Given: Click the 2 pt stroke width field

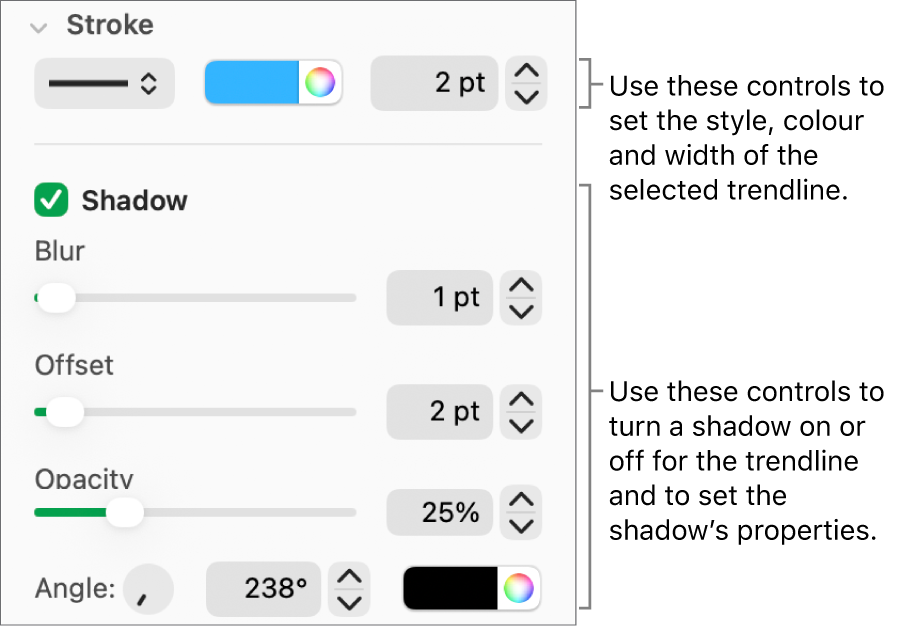Looking at the screenshot, I should pyautogui.click(x=434, y=83).
